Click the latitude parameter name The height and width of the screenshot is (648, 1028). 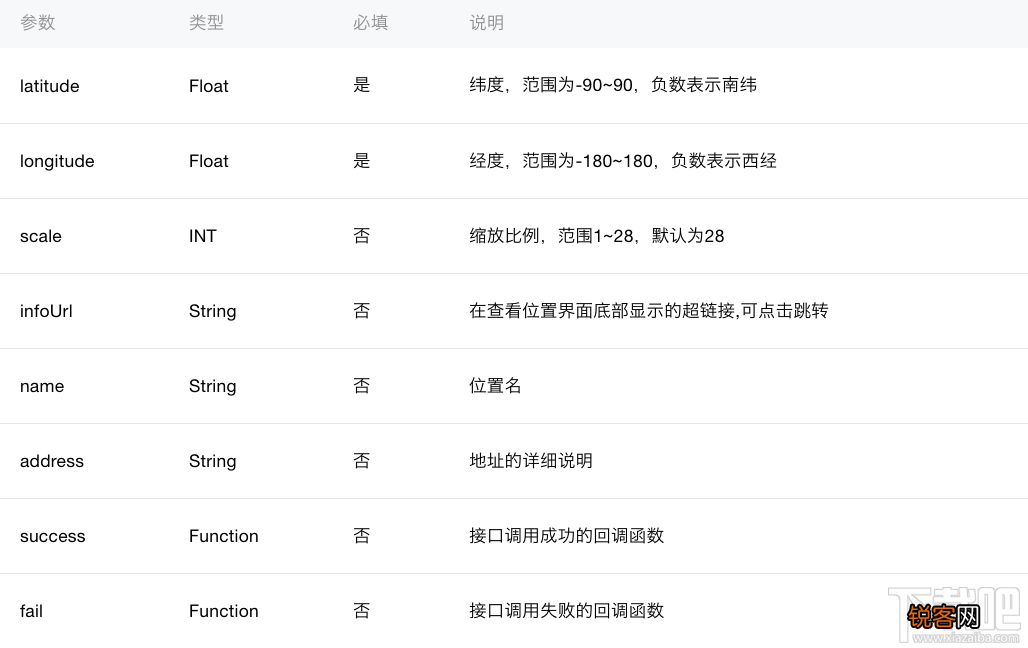50,86
